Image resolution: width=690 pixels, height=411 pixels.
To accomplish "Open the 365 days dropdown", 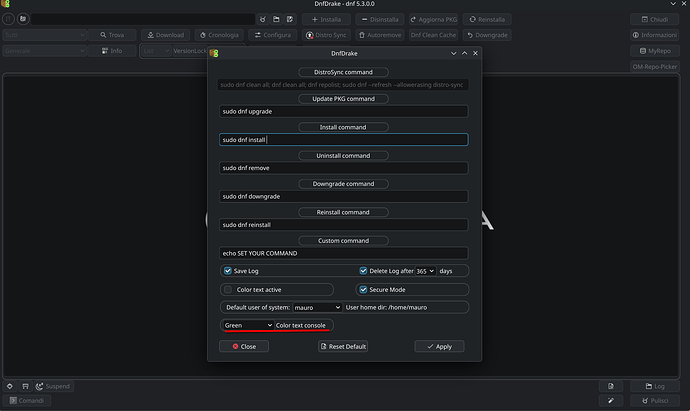I will point(425,271).
